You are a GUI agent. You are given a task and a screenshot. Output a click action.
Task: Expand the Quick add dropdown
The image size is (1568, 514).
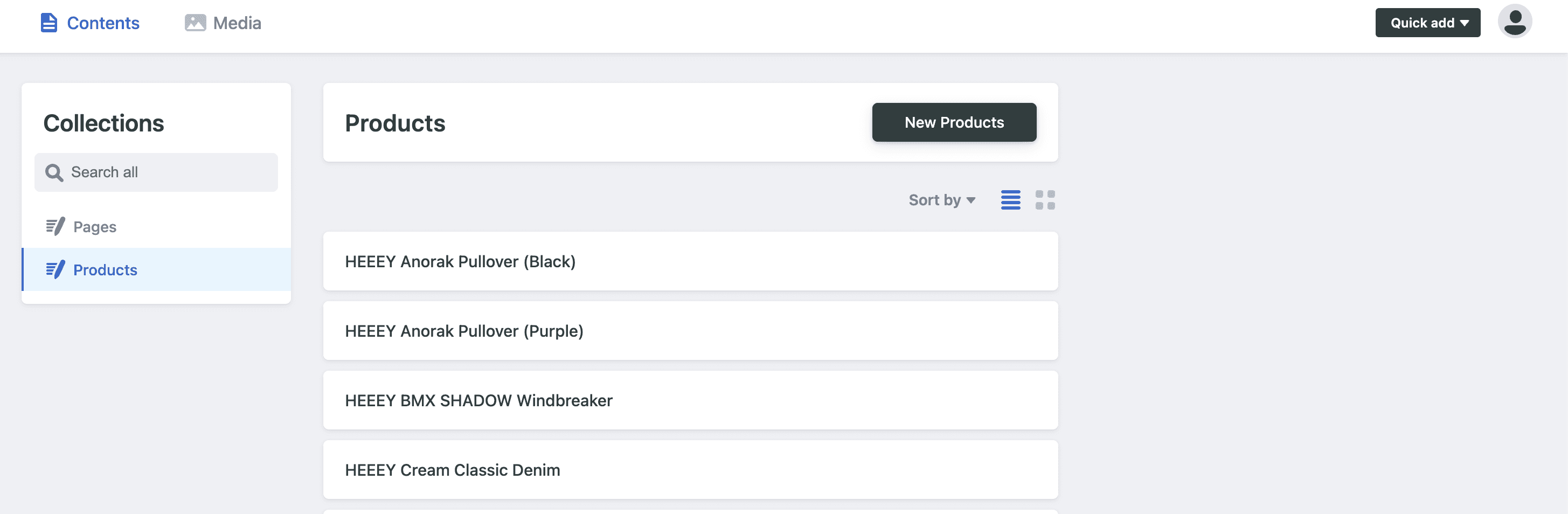1428,22
